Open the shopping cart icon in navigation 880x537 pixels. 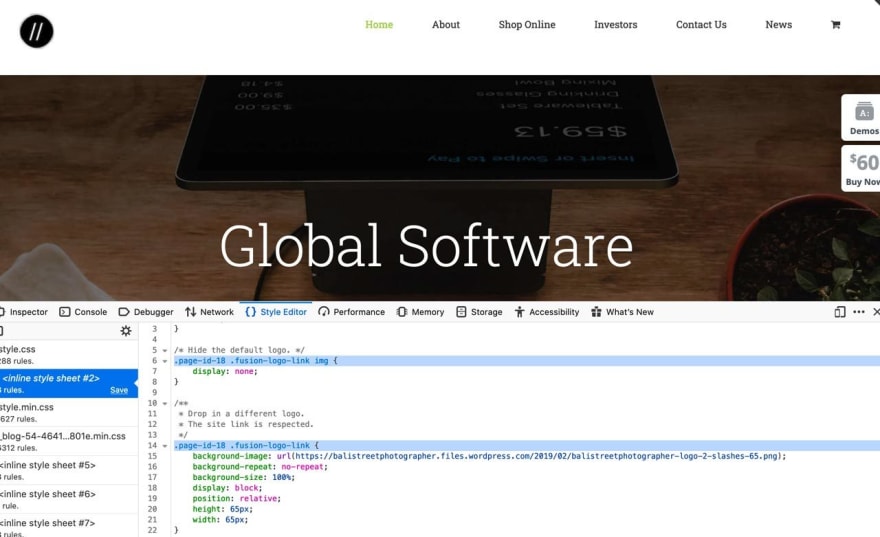pyautogui.click(x=835, y=25)
